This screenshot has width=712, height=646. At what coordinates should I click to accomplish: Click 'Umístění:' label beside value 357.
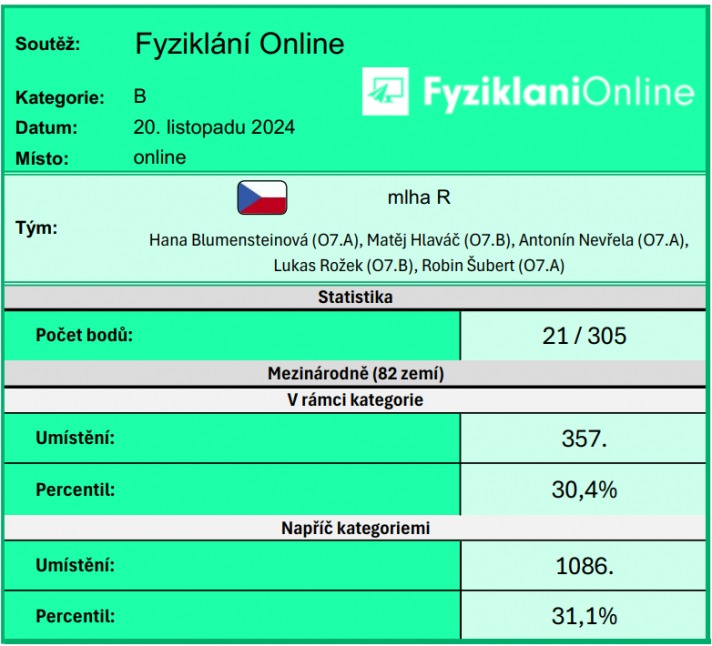click(75, 438)
